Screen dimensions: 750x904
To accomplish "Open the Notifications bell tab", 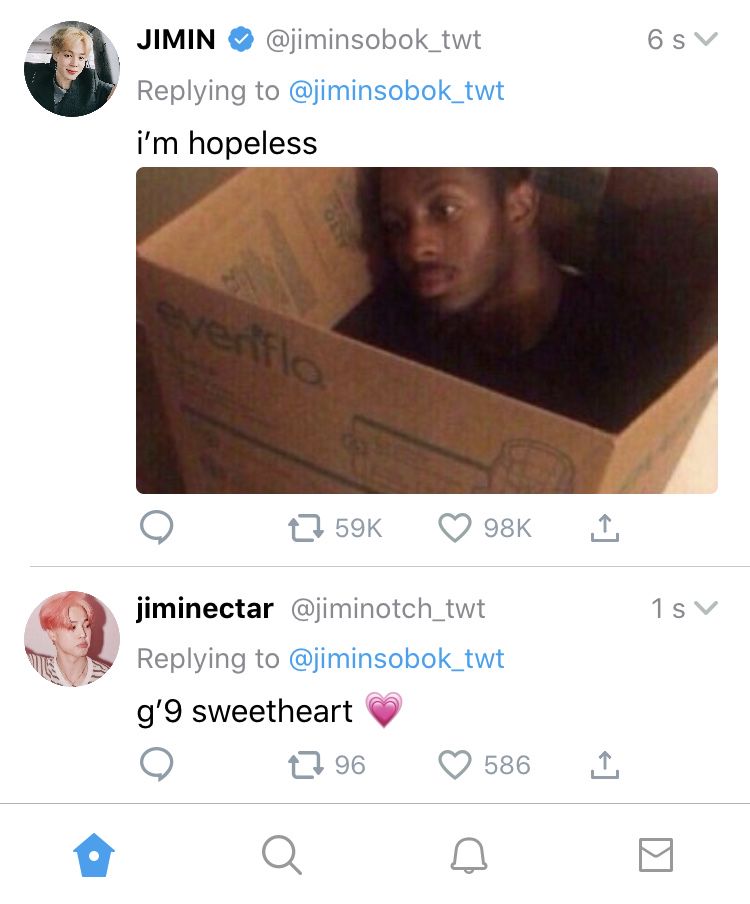I will tap(468, 856).
